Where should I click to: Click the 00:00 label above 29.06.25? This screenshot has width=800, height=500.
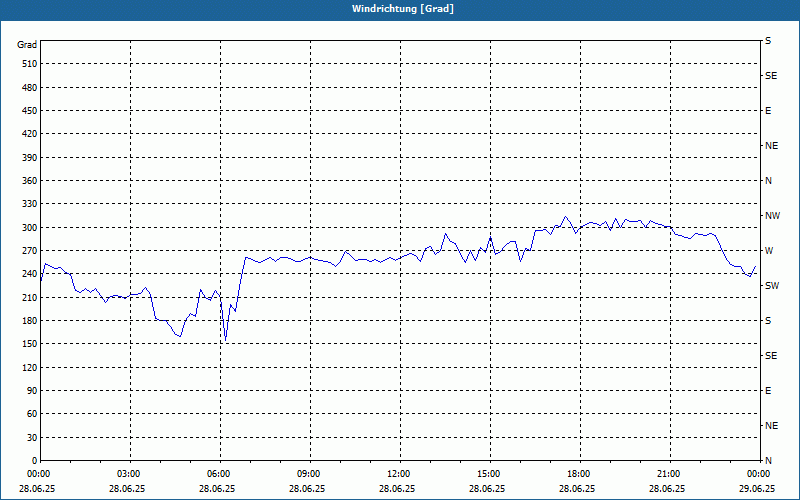click(758, 474)
